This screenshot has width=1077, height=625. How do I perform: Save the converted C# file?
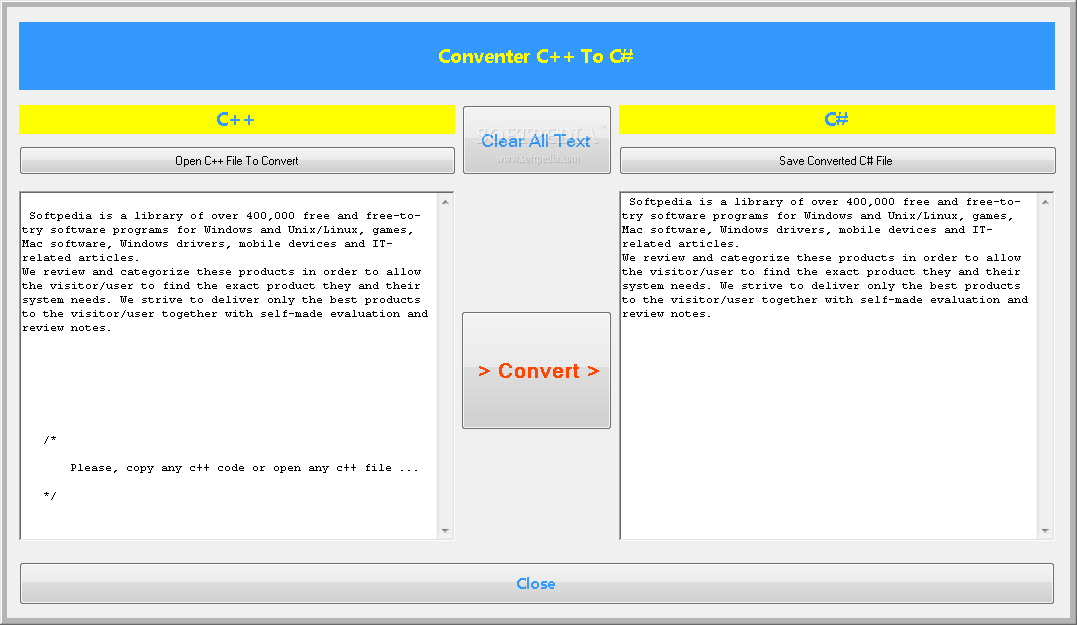coord(837,161)
